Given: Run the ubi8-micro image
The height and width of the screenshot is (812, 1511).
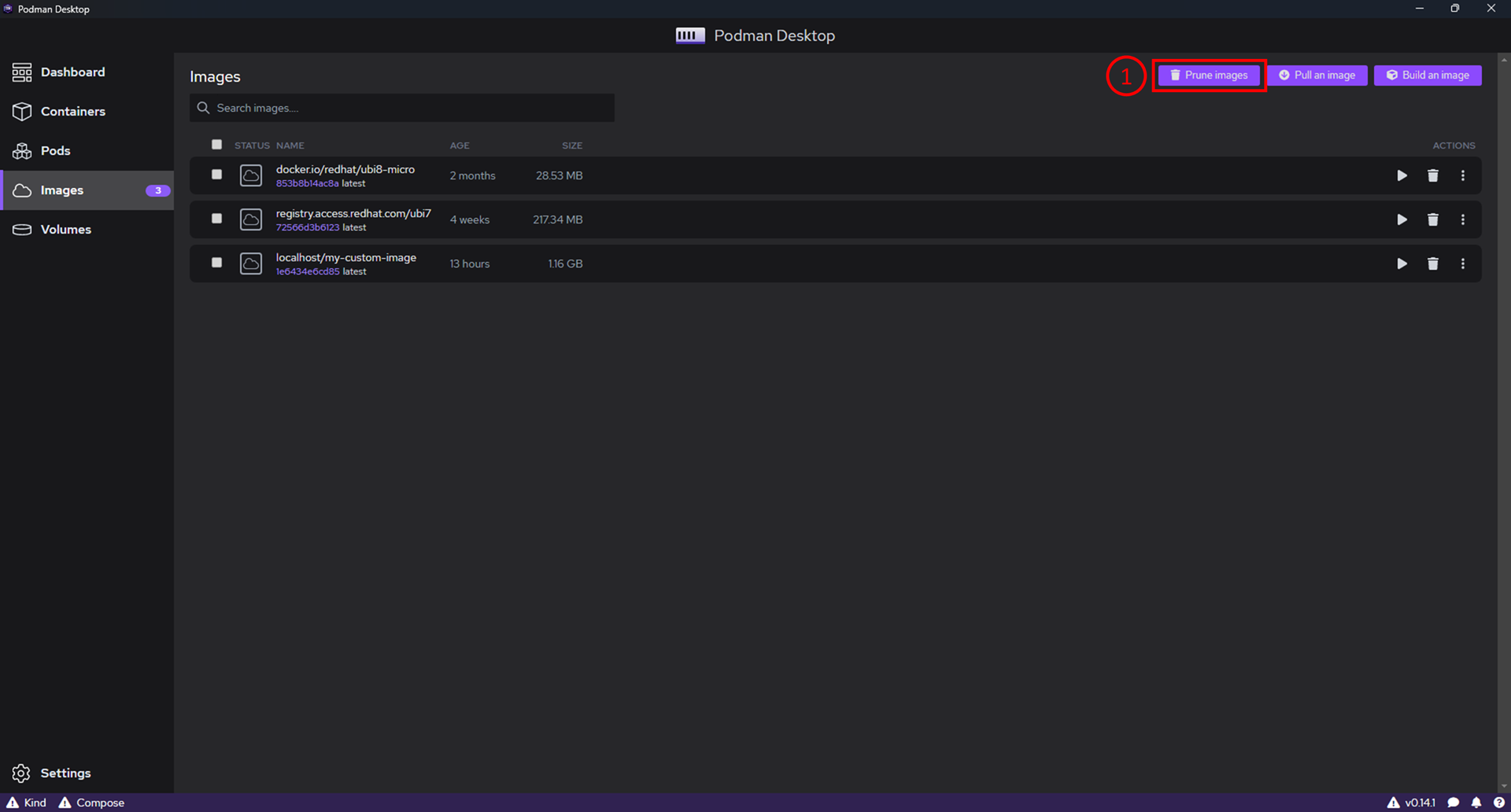Looking at the screenshot, I should tap(1402, 175).
